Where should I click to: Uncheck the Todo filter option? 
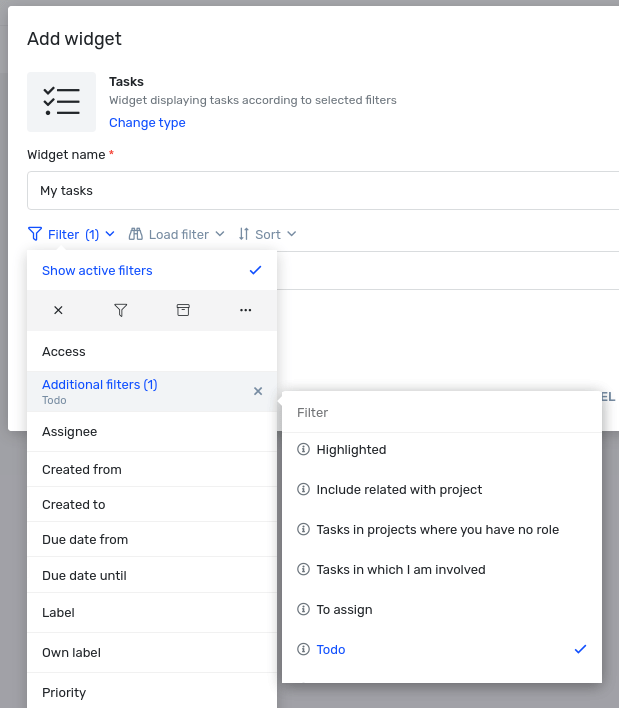click(x=442, y=649)
